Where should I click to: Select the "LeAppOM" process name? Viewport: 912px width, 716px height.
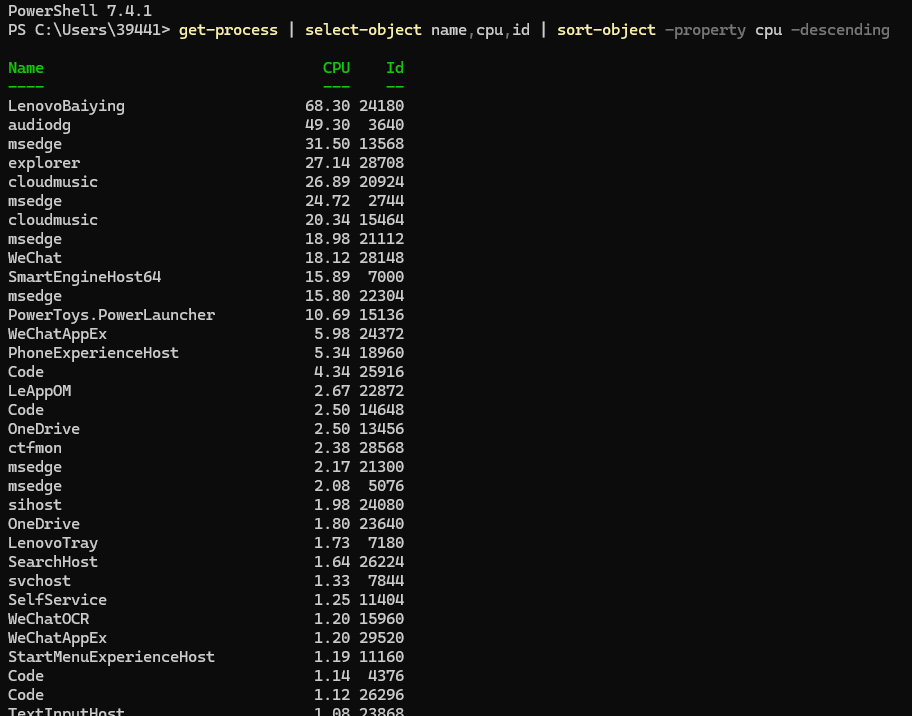[40, 391]
